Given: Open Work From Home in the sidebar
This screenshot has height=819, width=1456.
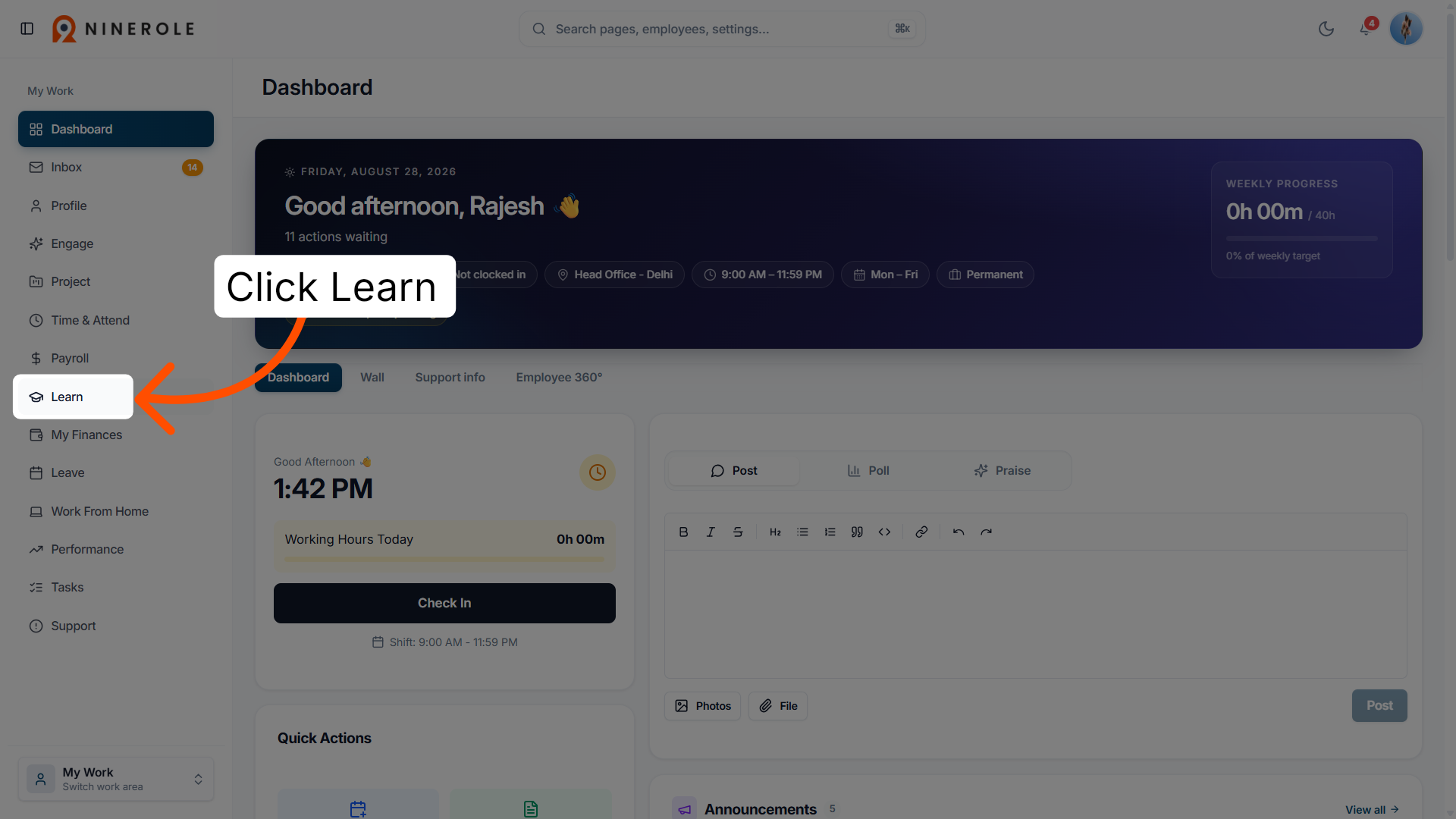Looking at the screenshot, I should 116,511.
